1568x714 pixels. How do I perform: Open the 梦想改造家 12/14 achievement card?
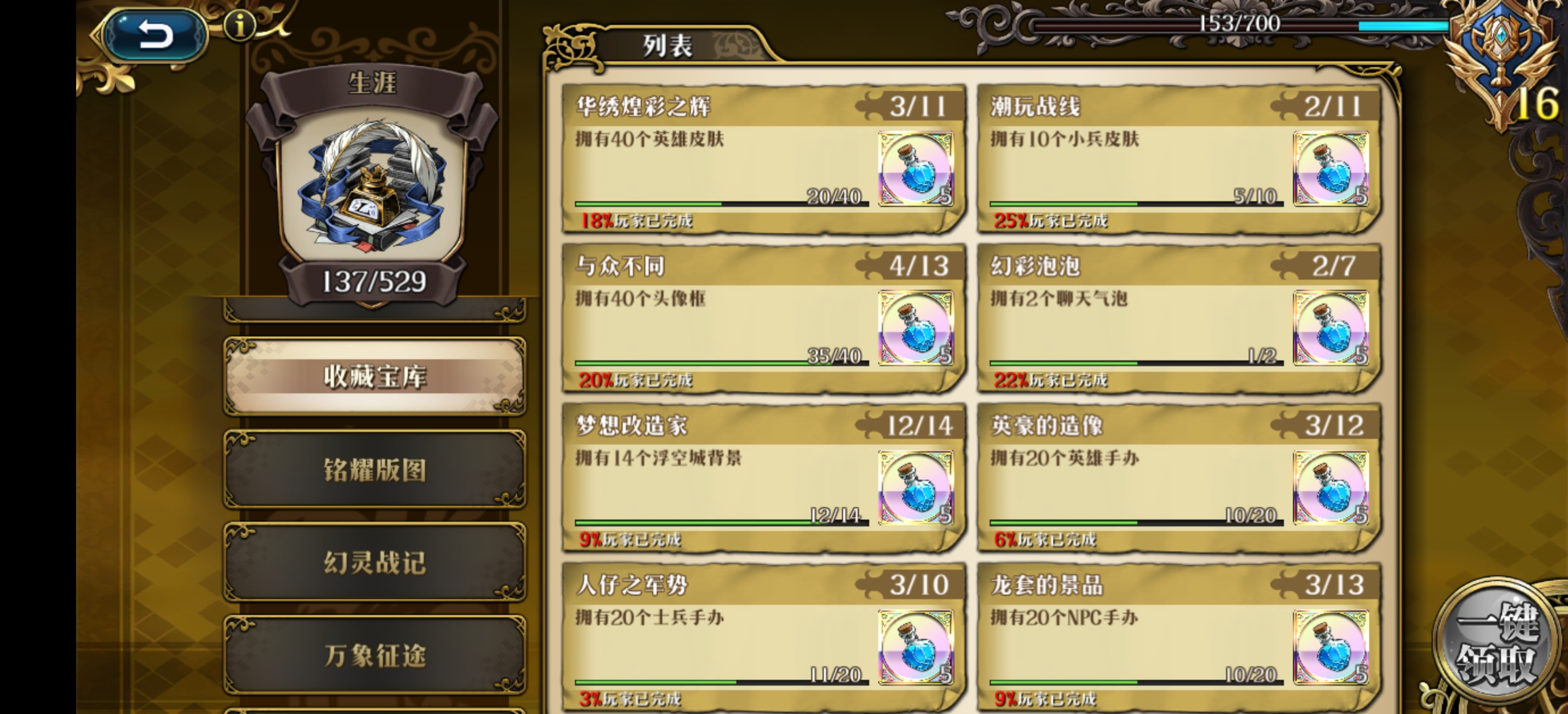click(x=764, y=477)
